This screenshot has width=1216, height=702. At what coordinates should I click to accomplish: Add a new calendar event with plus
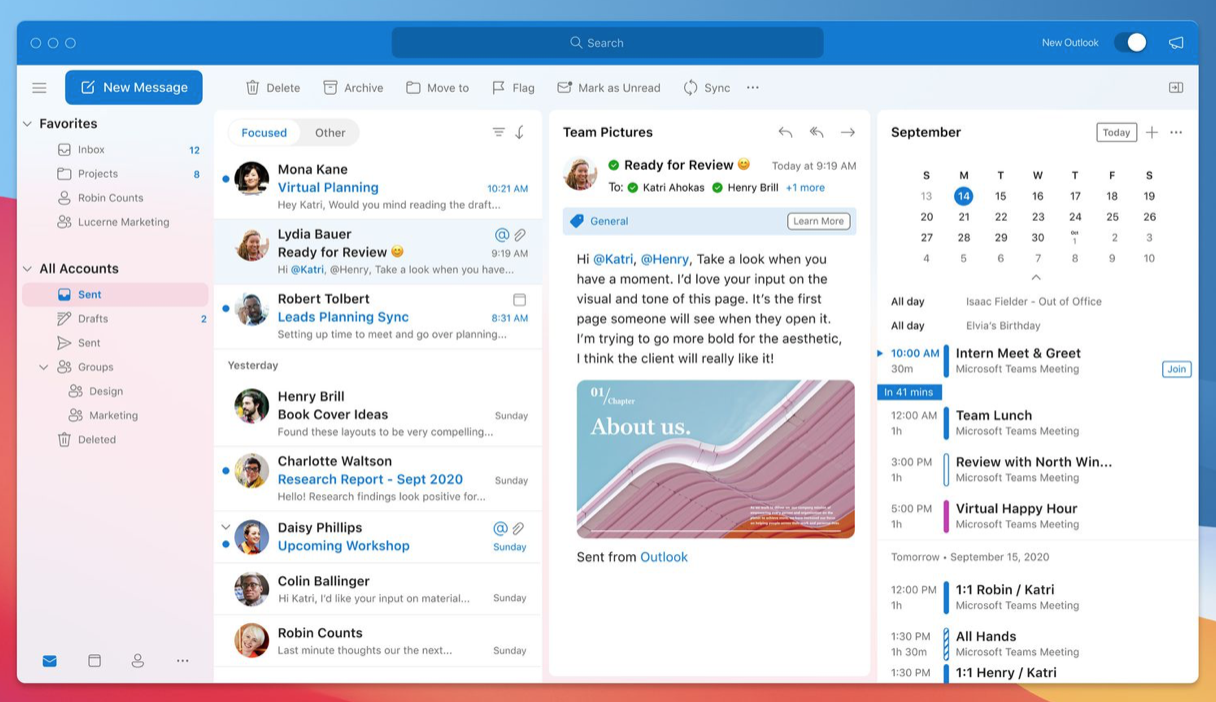(1152, 132)
